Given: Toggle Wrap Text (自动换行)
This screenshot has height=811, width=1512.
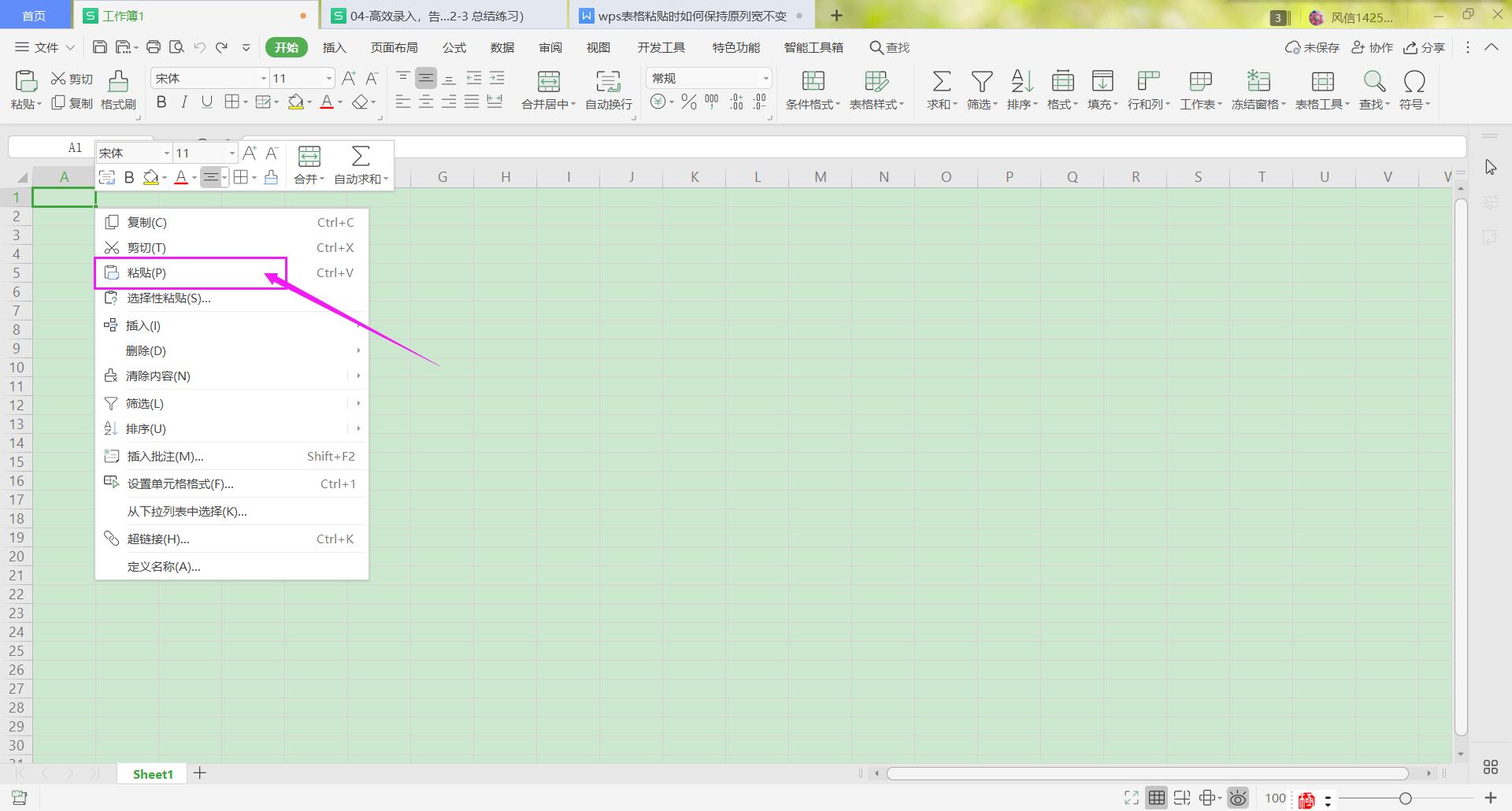Looking at the screenshot, I should pyautogui.click(x=608, y=82).
